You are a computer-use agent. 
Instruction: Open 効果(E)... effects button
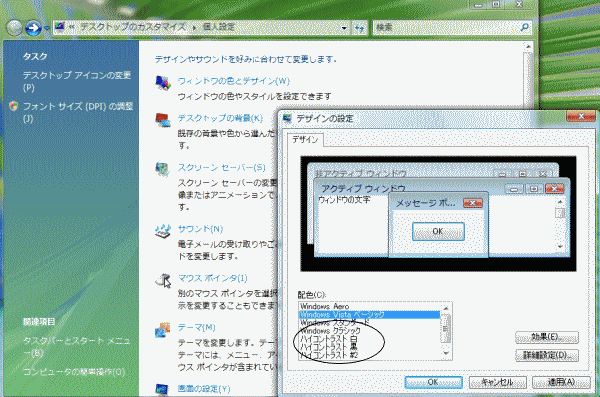click(x=547, y=337)
